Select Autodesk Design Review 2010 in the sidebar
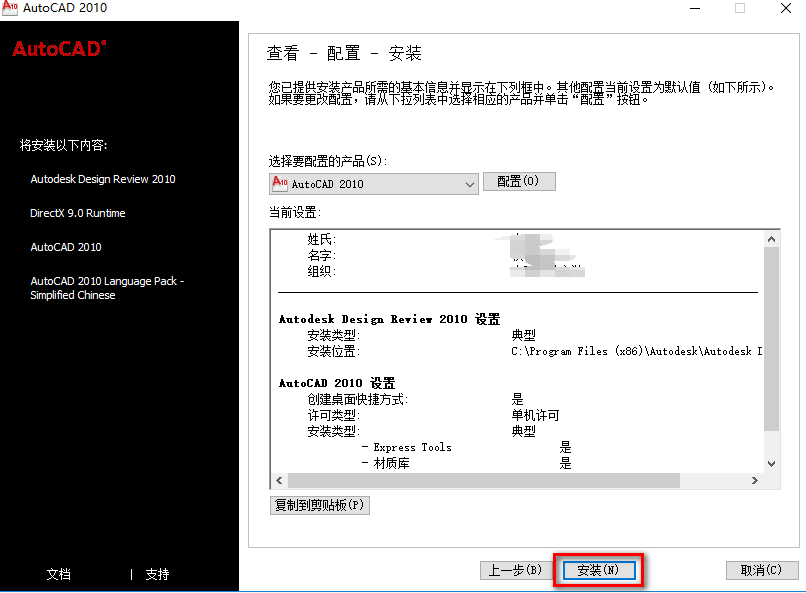 [102, 180]
